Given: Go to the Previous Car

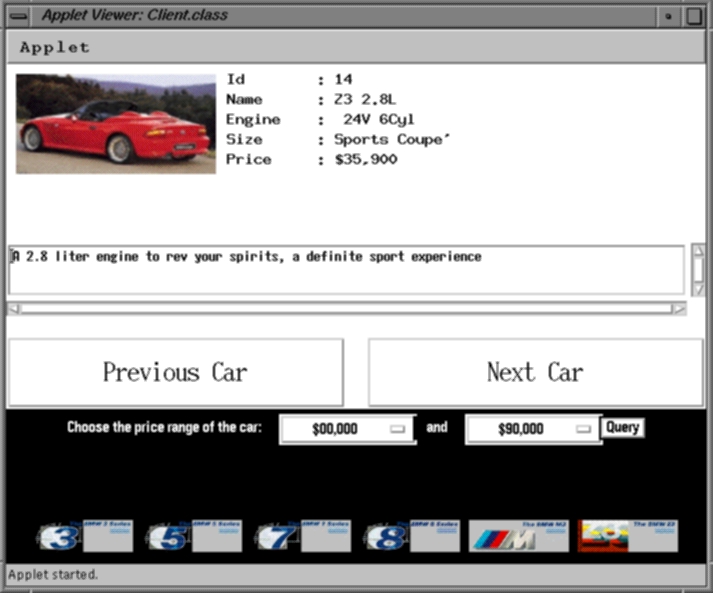Looking at the screenshot, I should (176, 372).
